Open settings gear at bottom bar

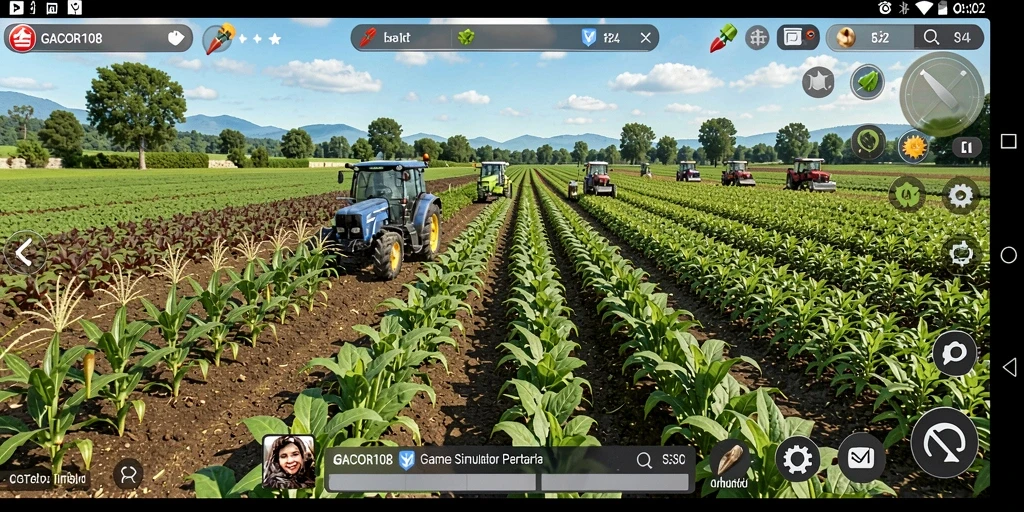pos(797,459)
